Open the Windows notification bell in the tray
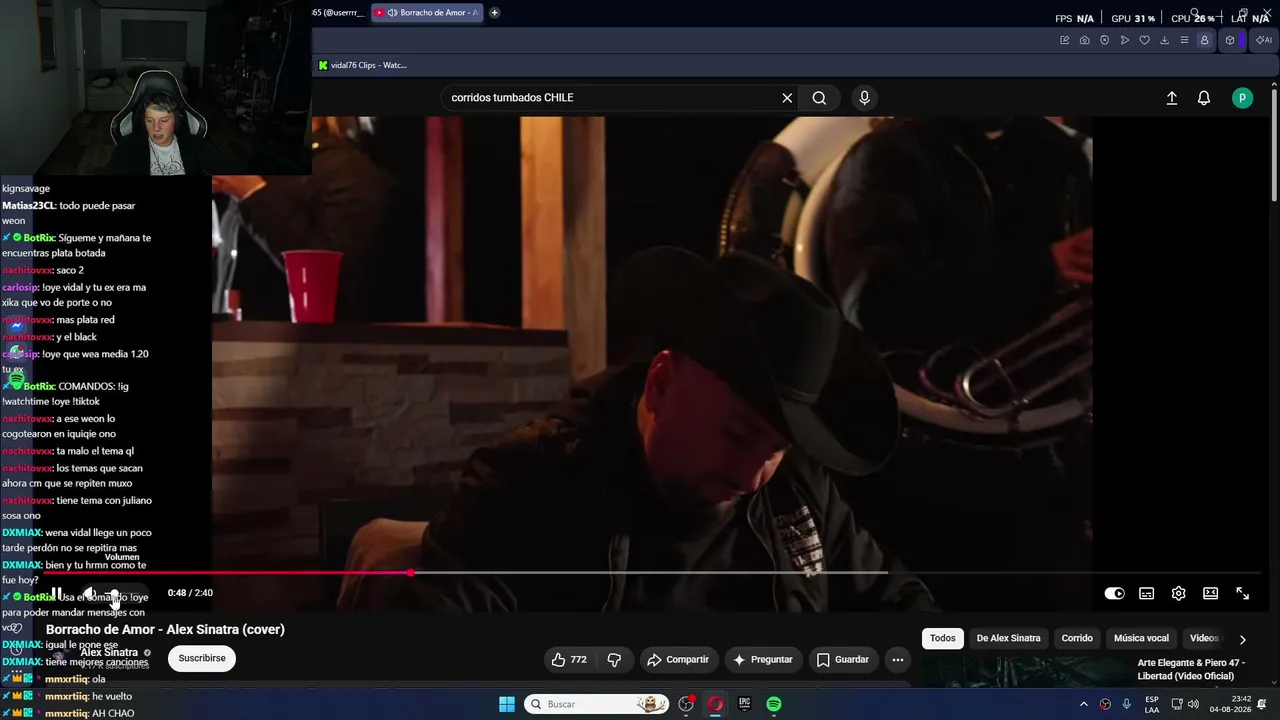The image size is (1280, 720). point(1262,704)
